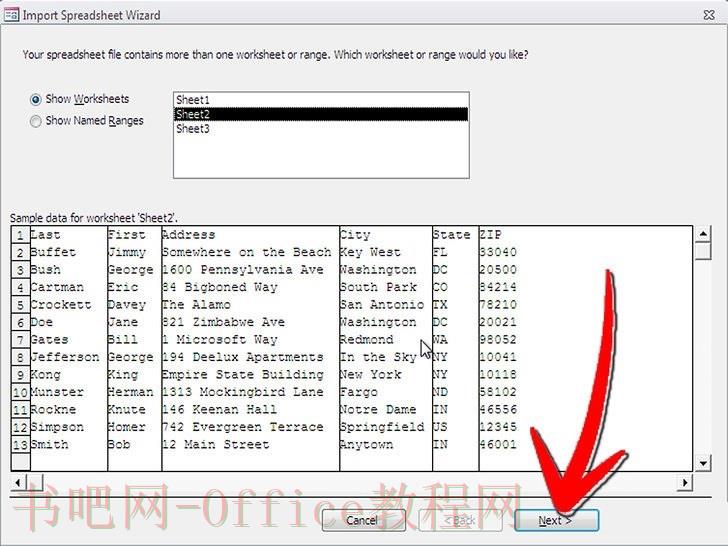Choose Sheet3 in the worksheet list
This screenshot has height=546, width=728.
[321, 129]
